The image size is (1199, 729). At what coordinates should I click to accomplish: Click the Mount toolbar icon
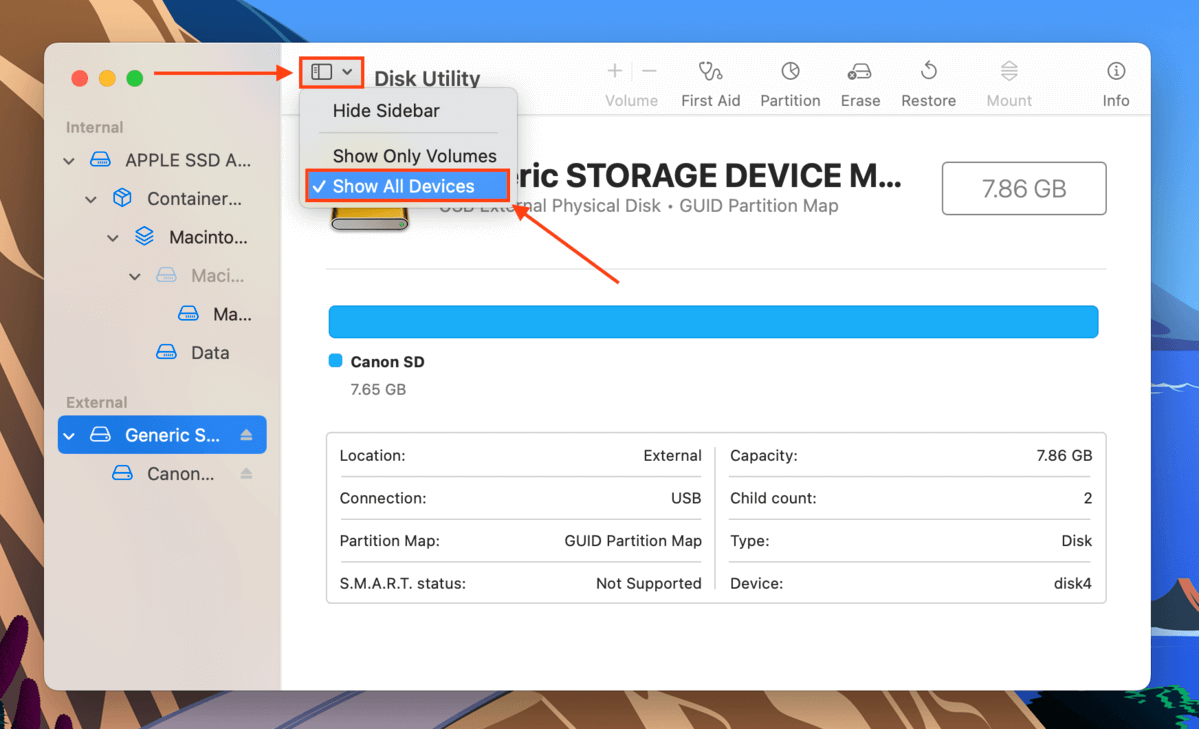(1009, 71)
